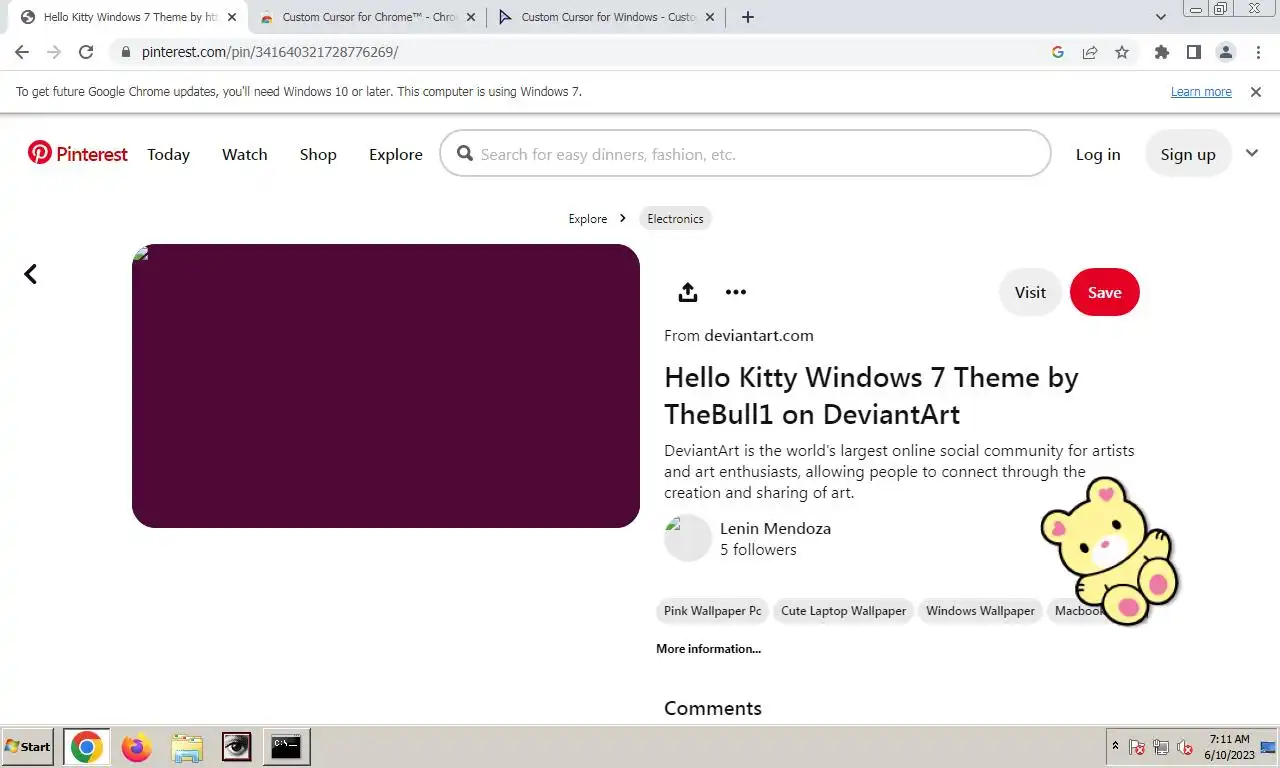Switch to Custom Cursor for Chrome tab
The image size is (1280, 768).
click(x=368, y=17)
